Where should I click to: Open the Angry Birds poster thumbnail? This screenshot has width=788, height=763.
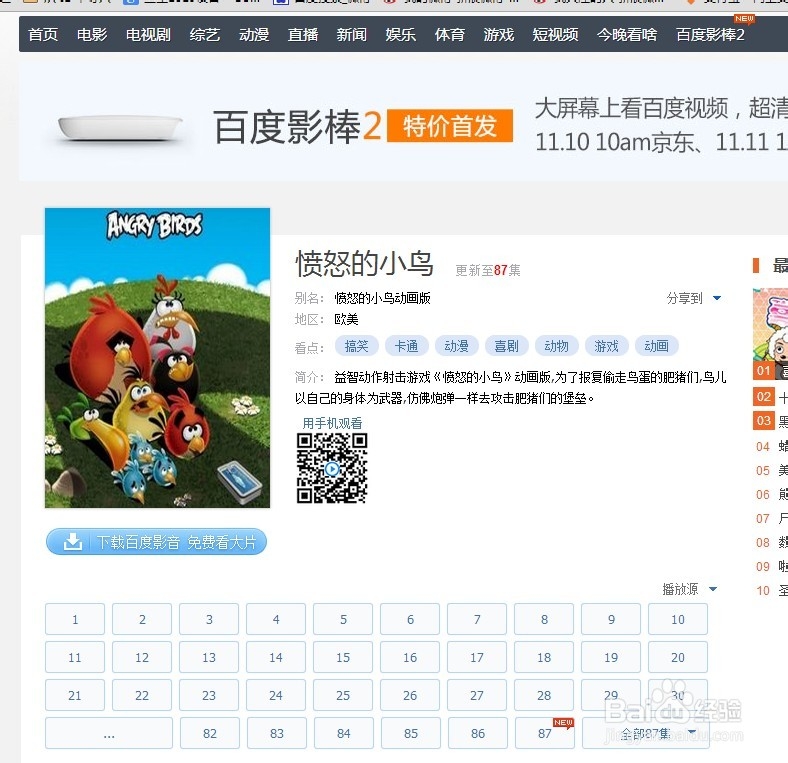pyautogui.click(x=157, y=358)
